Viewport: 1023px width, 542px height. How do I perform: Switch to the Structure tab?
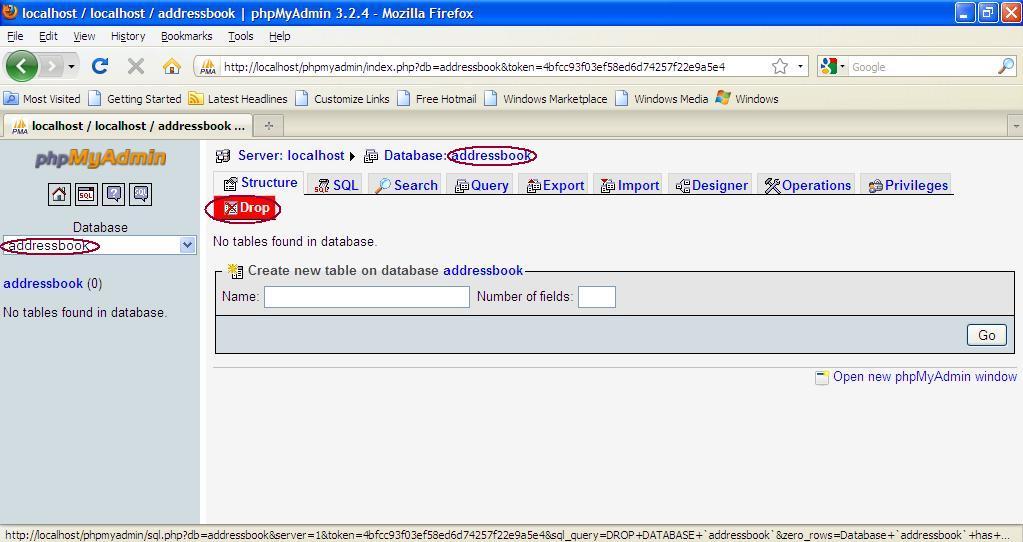260,183
